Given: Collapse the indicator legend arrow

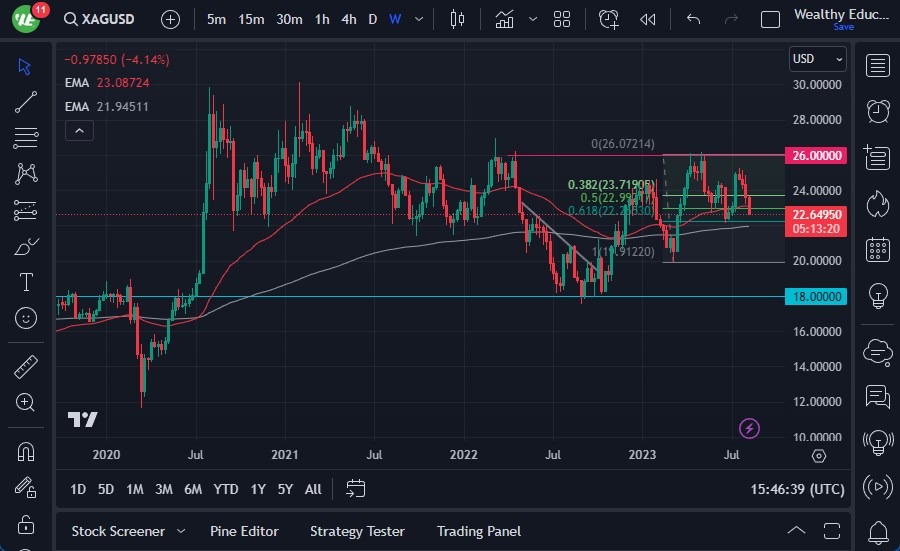Looking at the screenshot, I should point(79,130).
